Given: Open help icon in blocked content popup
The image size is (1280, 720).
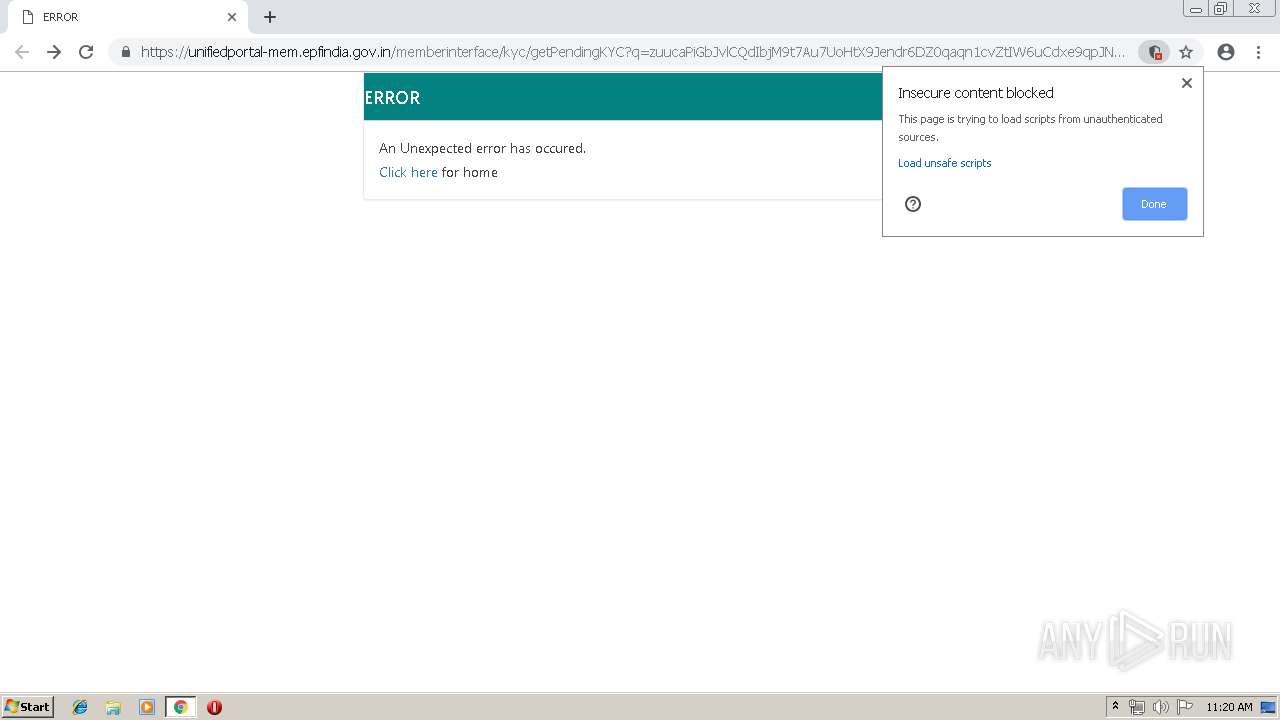Looking at the screenshot, I should (x=913, y=204).
